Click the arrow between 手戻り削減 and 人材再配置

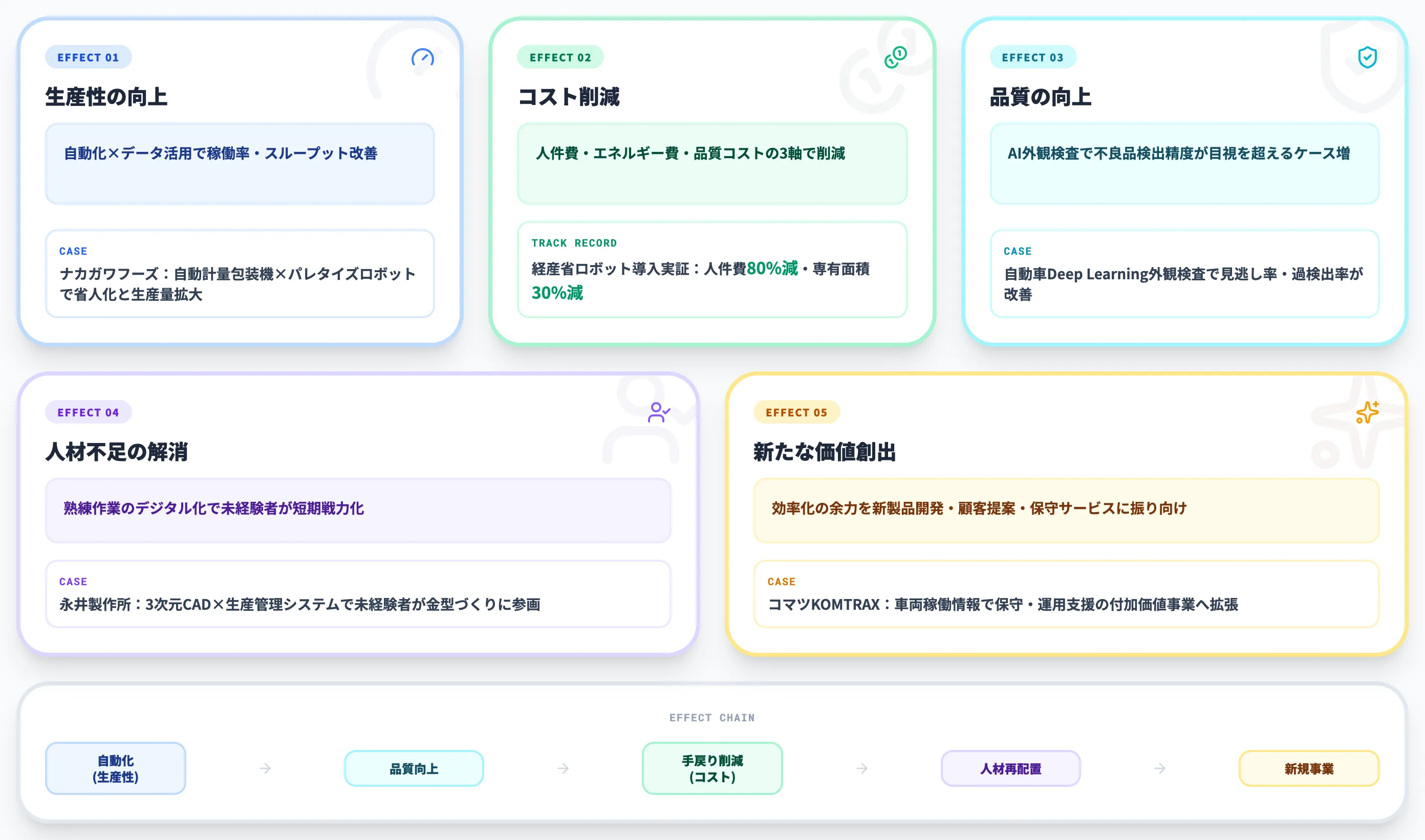(861, 768)
